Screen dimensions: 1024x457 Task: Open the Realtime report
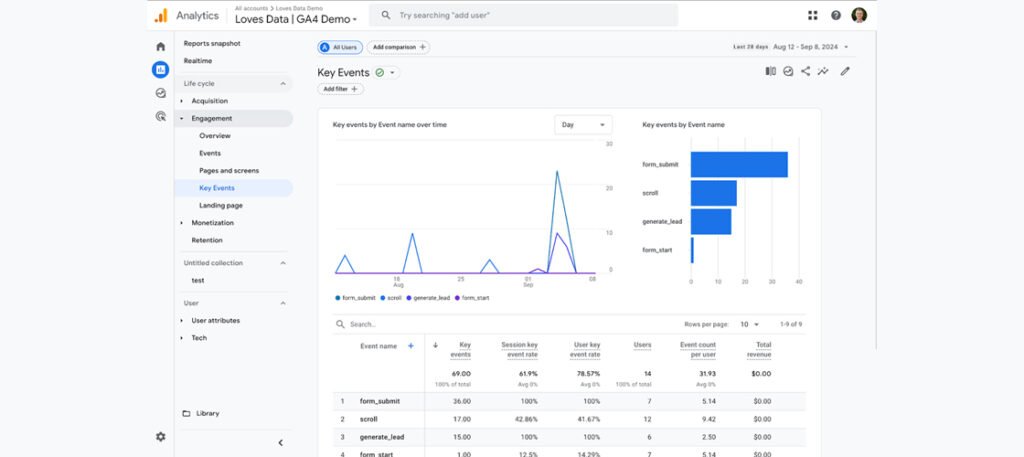click(197, 61)
